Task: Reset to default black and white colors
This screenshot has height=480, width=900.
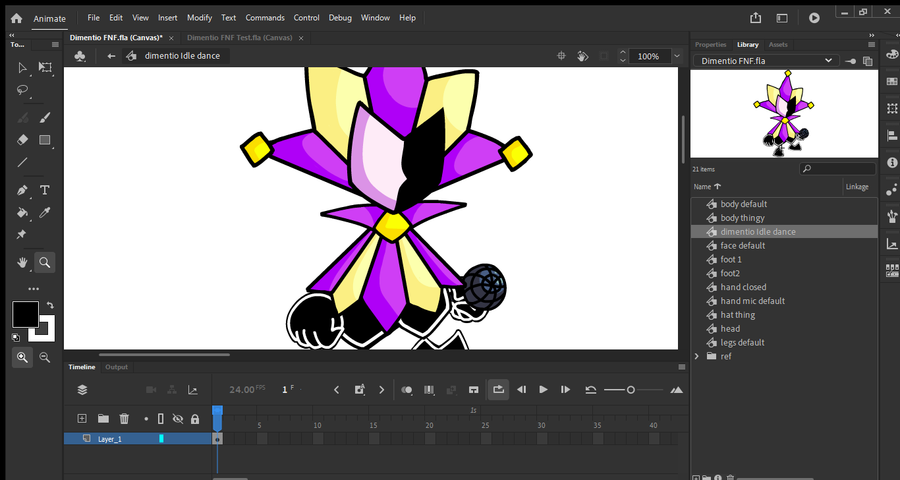Action: pyautogui.click(x=16, y=338)
